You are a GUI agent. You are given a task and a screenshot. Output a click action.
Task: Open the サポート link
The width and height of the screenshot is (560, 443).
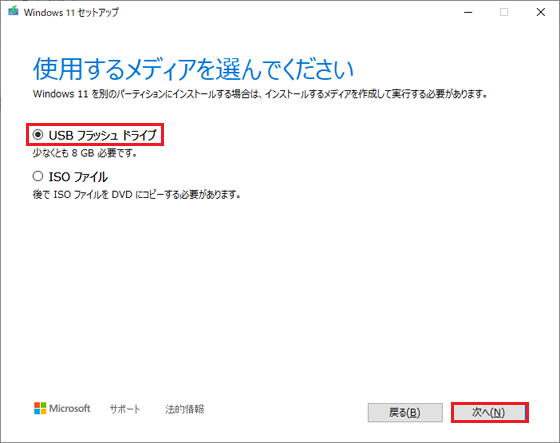click(x=125, y=409)
